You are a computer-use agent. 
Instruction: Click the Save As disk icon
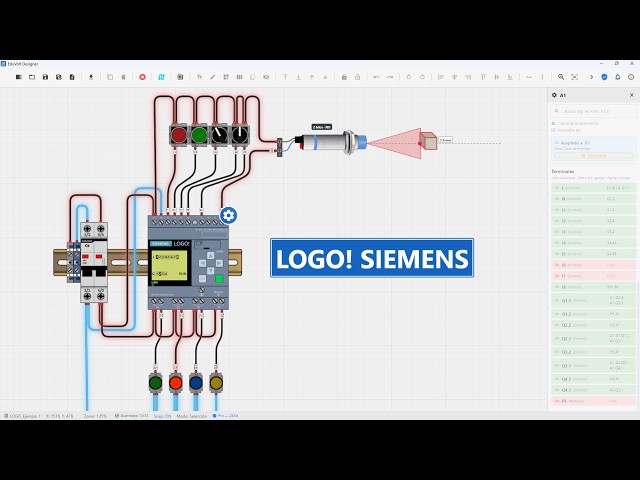[59, 77]
